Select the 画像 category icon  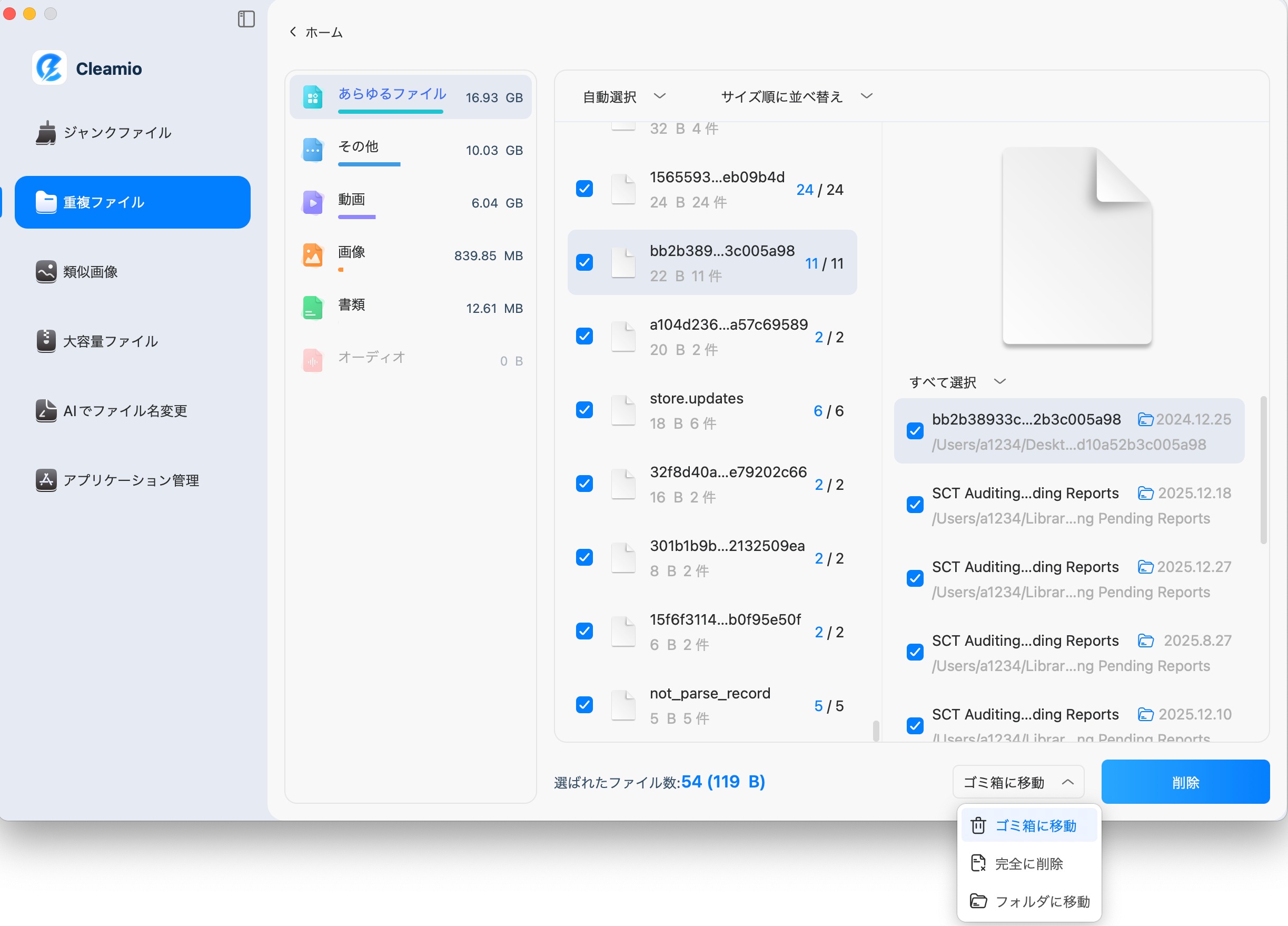(x=312, y=255)
